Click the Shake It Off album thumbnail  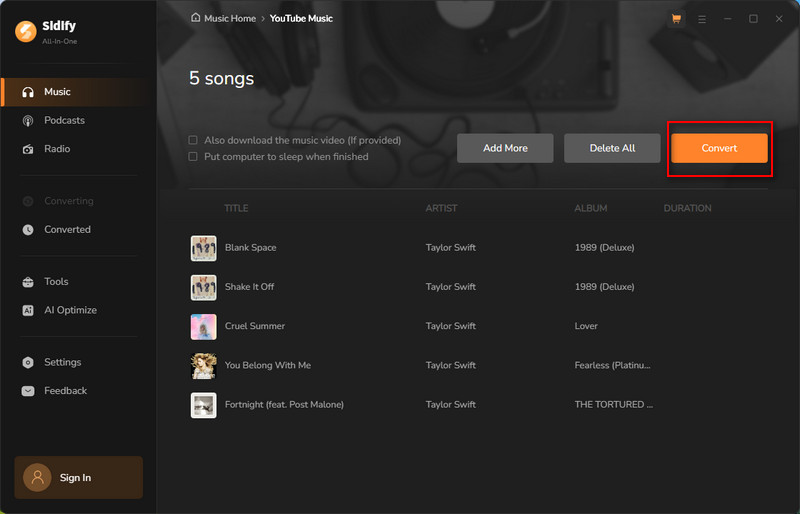tap(204, 287)
